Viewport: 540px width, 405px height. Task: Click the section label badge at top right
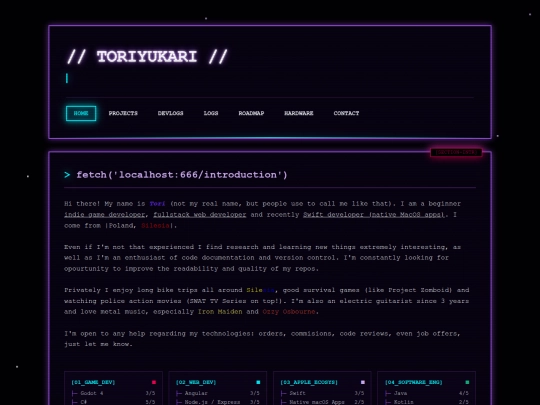coord(456,152)
